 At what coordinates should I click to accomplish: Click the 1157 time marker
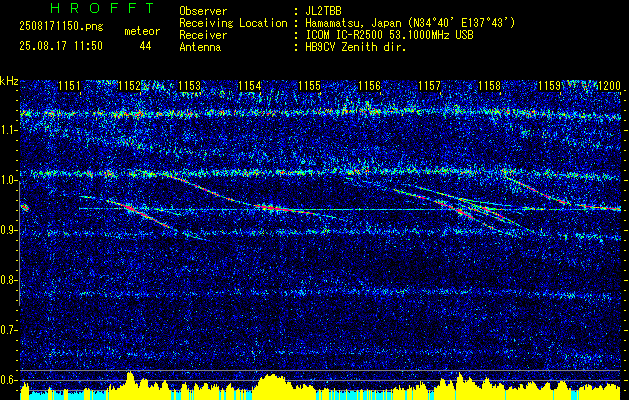click(x=429, y=86)
